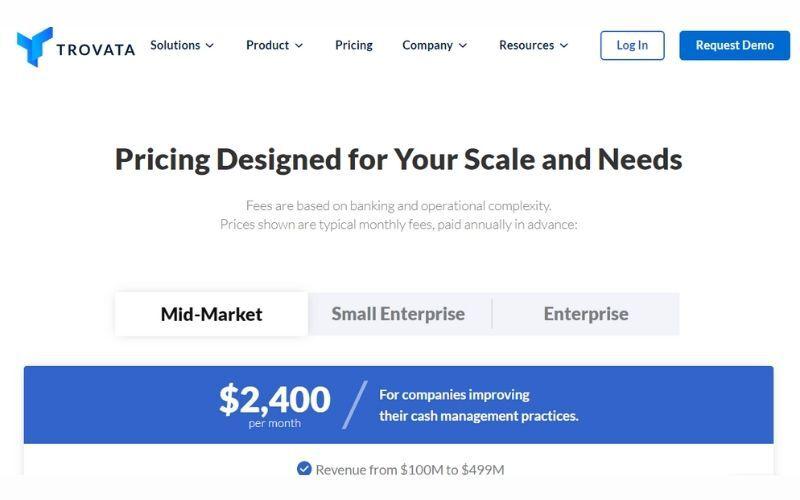Expand the Resources dropdown chevron
The height and width of the screenshot is (500, 800).
[x=564, y=46]
